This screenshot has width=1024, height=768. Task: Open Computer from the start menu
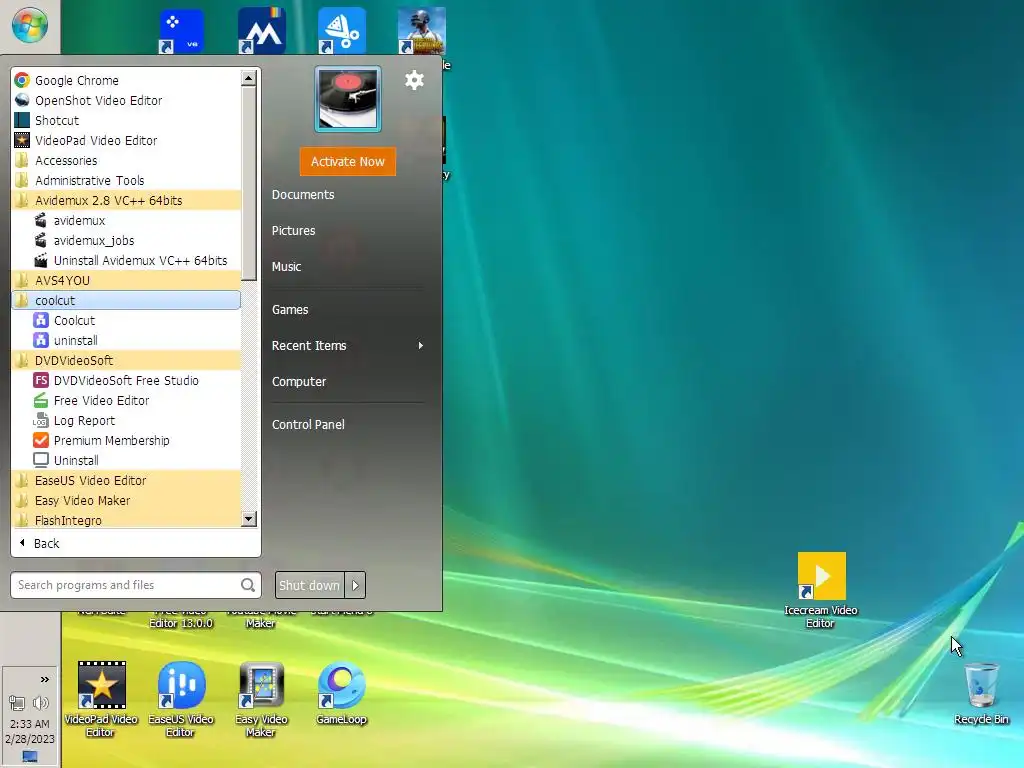[x=298, y=381]
